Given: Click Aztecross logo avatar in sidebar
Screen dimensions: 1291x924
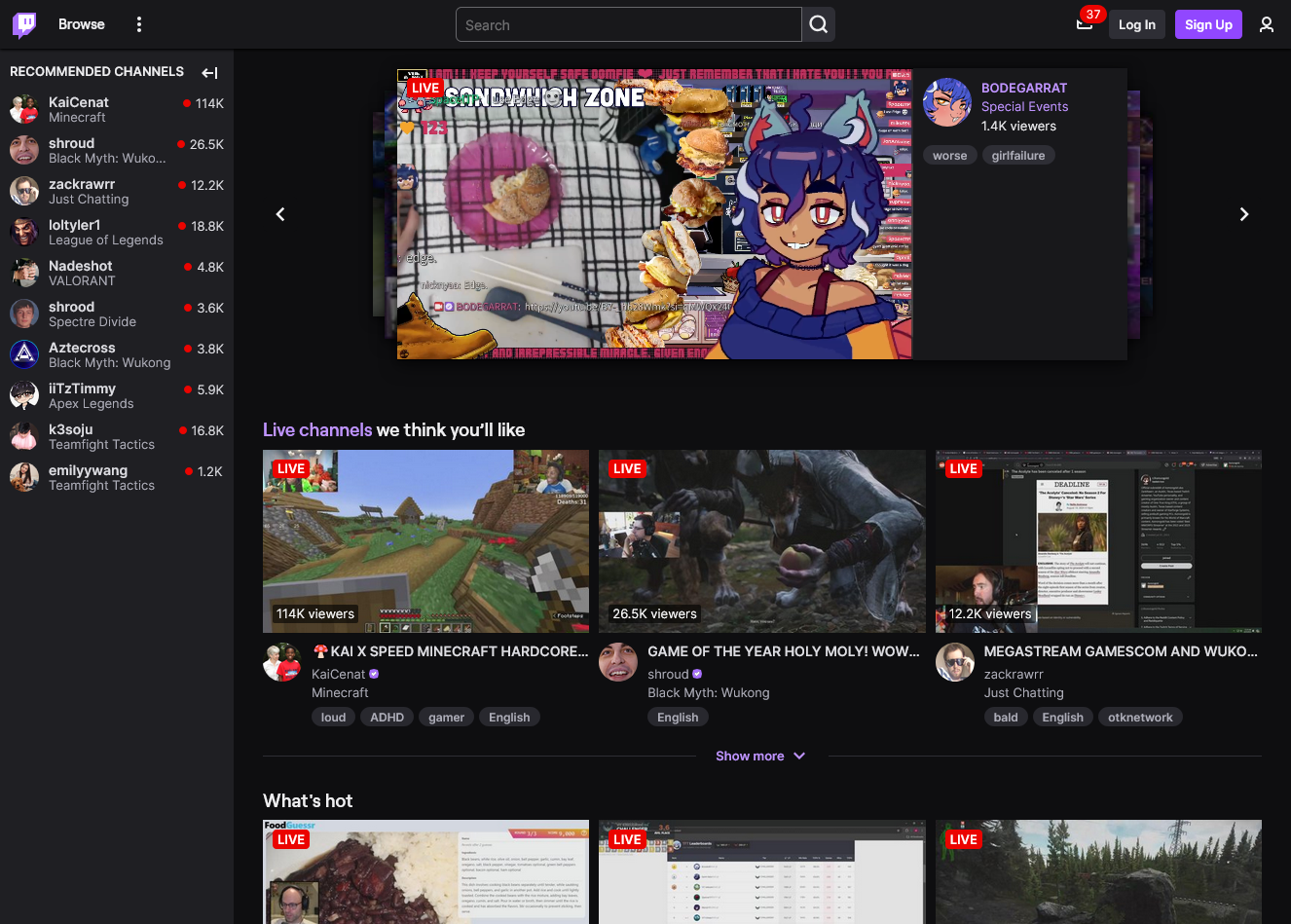Looking at the screenshot, I should pos(24,354).
